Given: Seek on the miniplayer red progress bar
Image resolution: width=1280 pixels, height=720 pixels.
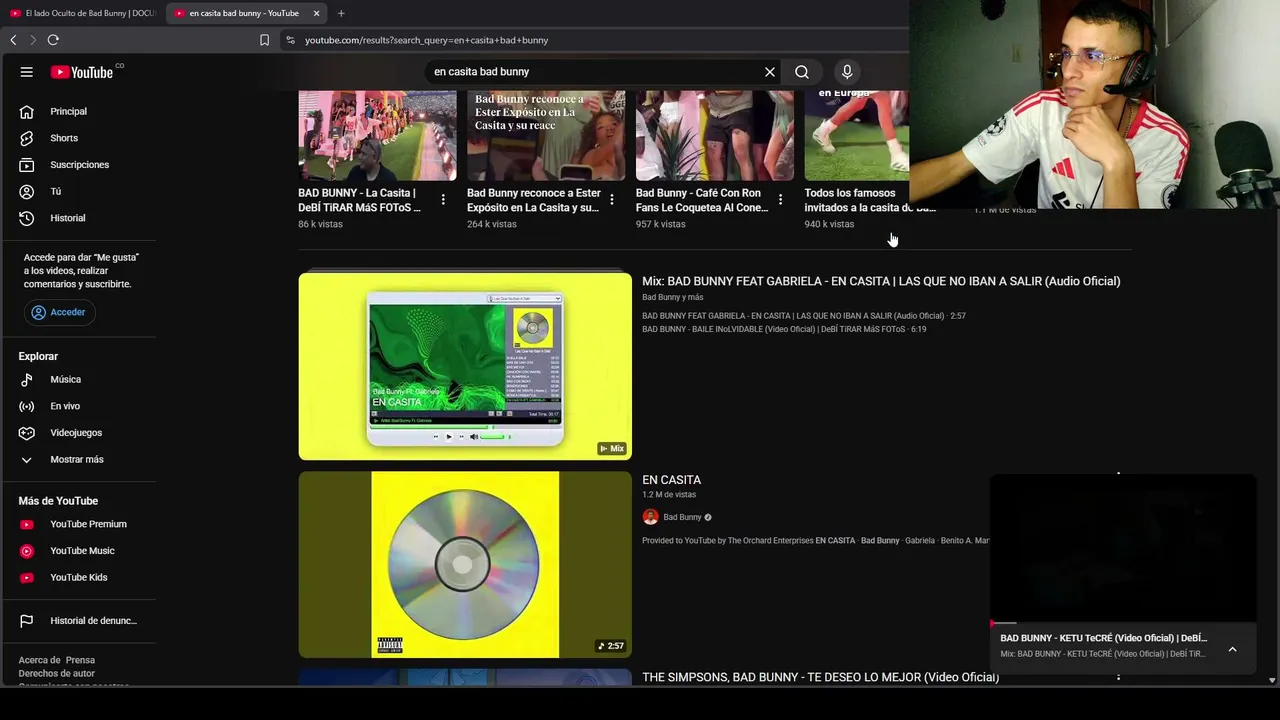Looking at the screenshot, I should coord(1123,623).
